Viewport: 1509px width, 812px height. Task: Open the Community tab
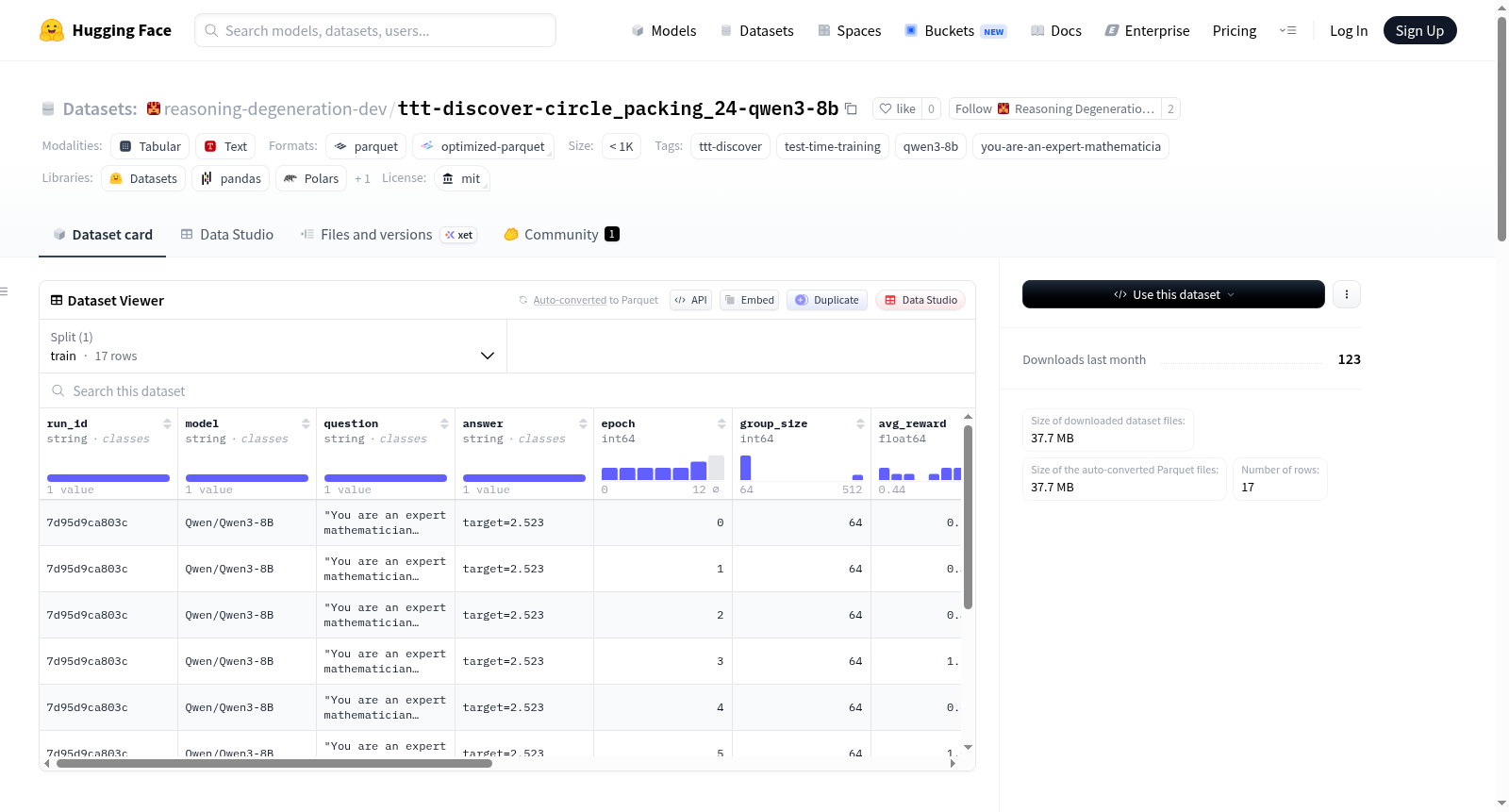tap(561, 235)
